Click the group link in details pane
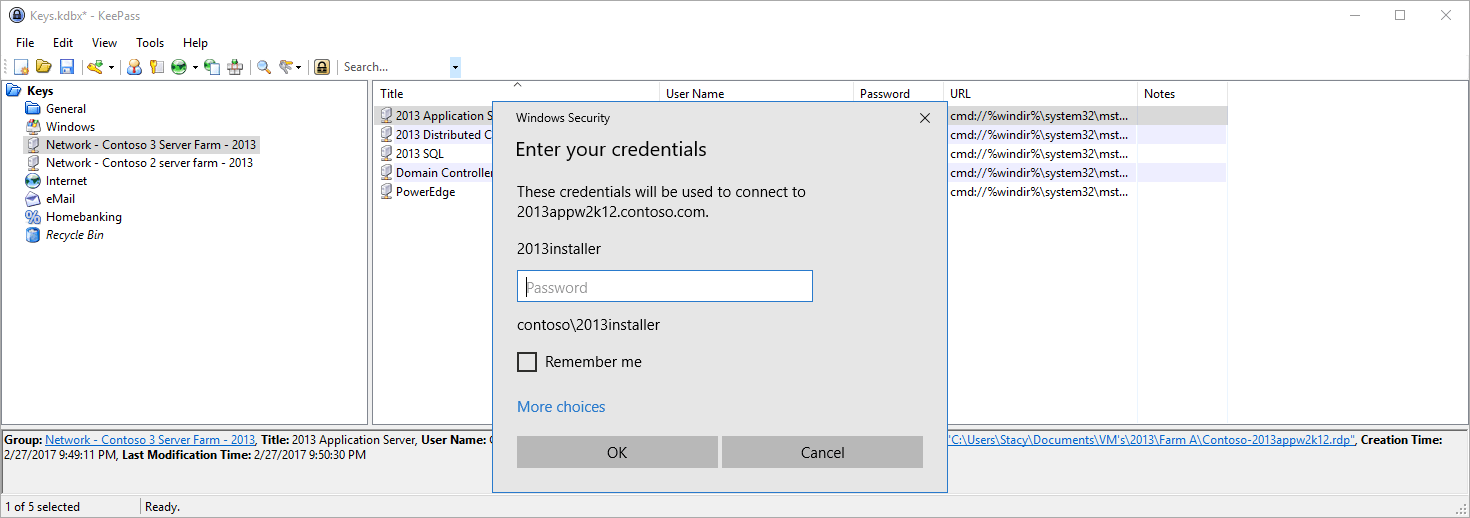 pyautogui.click(x=150, y=440)
